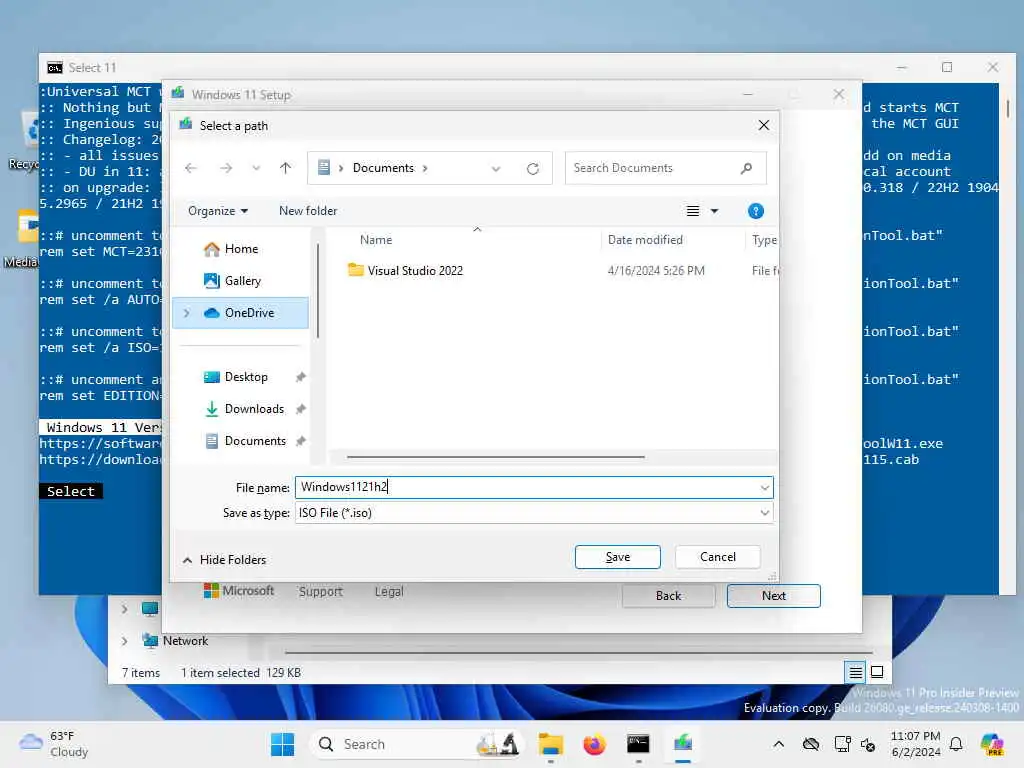This screenshot has height=768, width=1024.
Task: Expand the Network node in File Explorer
Action: click(x=125, y=641)
